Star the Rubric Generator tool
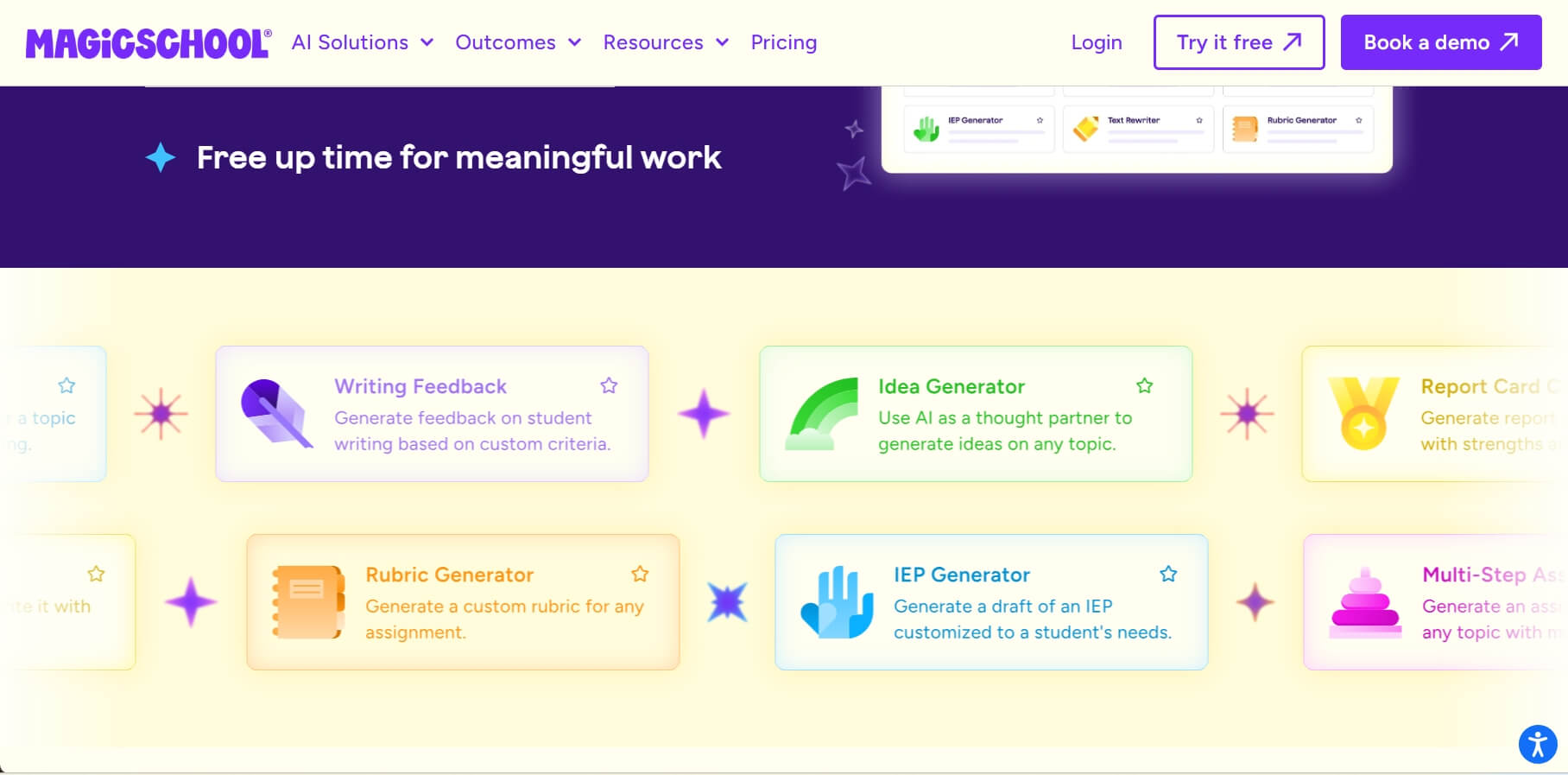The image size is (1568, 775). [x=640, y=574]
